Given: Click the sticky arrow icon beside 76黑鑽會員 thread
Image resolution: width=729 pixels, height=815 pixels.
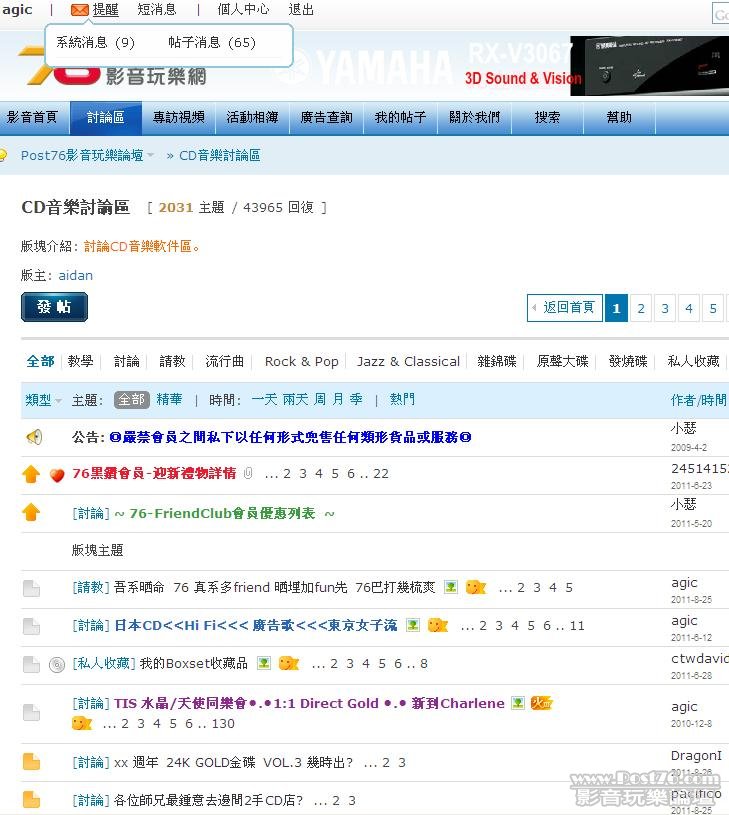Looking at the screenshot, I should pyautogui.click(x=31, y=474).
